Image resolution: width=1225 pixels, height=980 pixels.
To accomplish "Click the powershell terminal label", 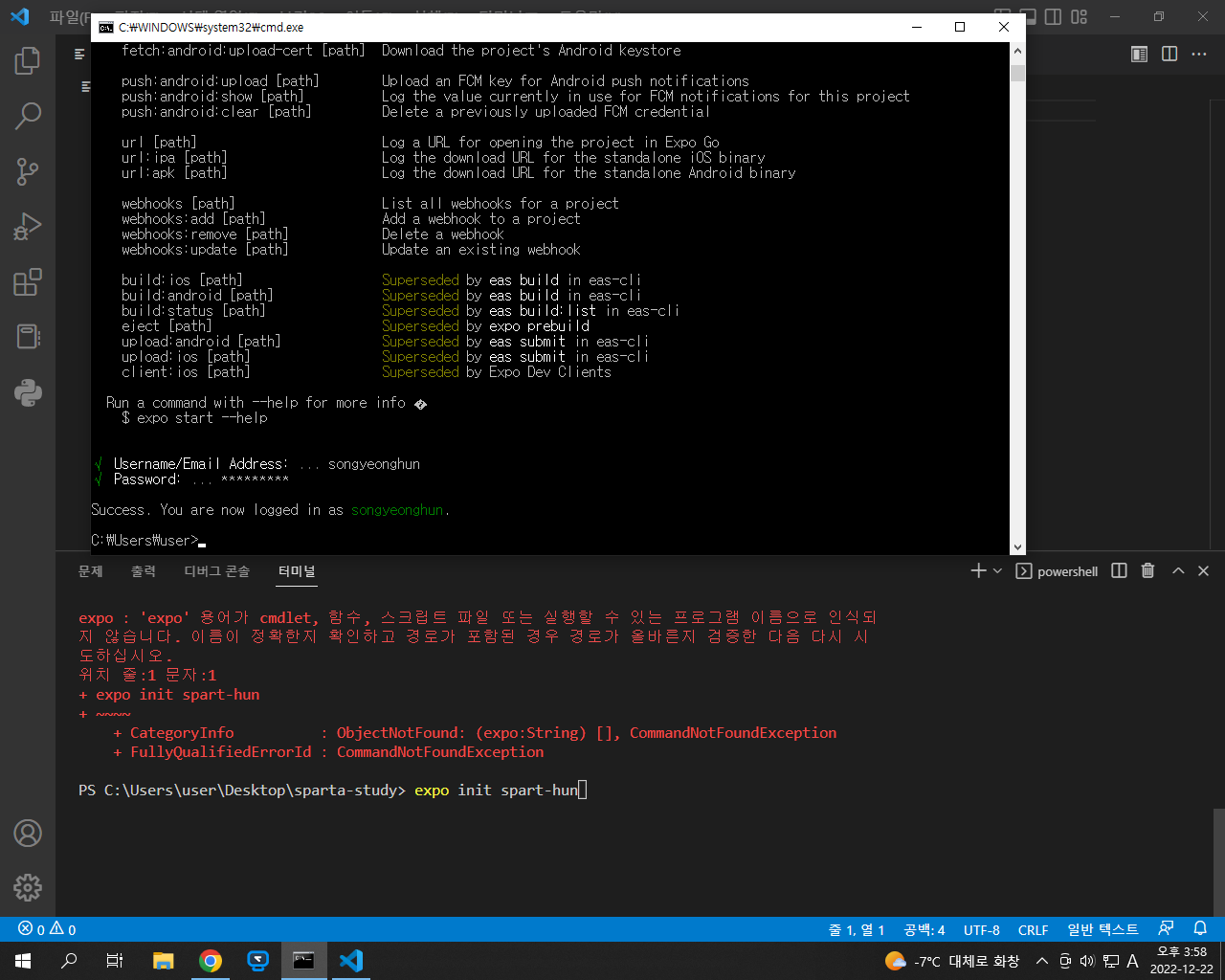I will coord(1057,571).
